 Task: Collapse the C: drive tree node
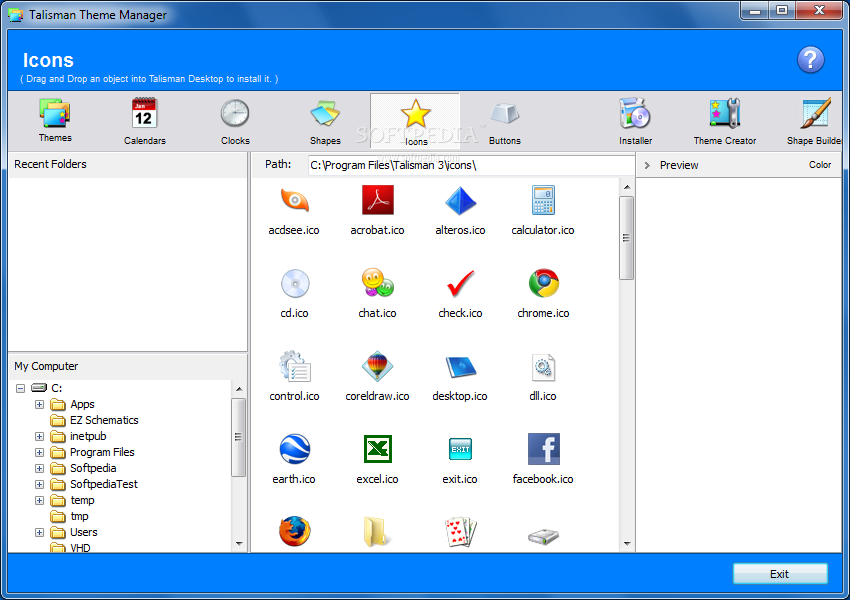(21, 388)
